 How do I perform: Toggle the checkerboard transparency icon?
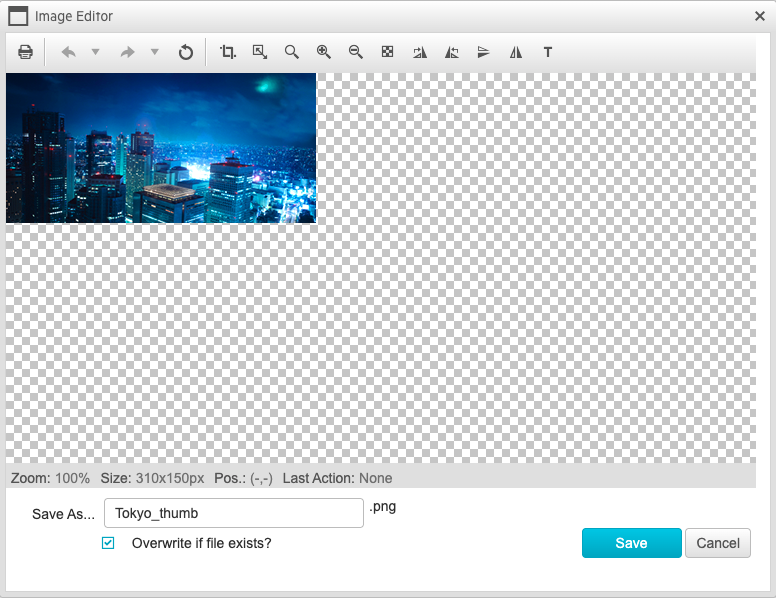(388, 51)
